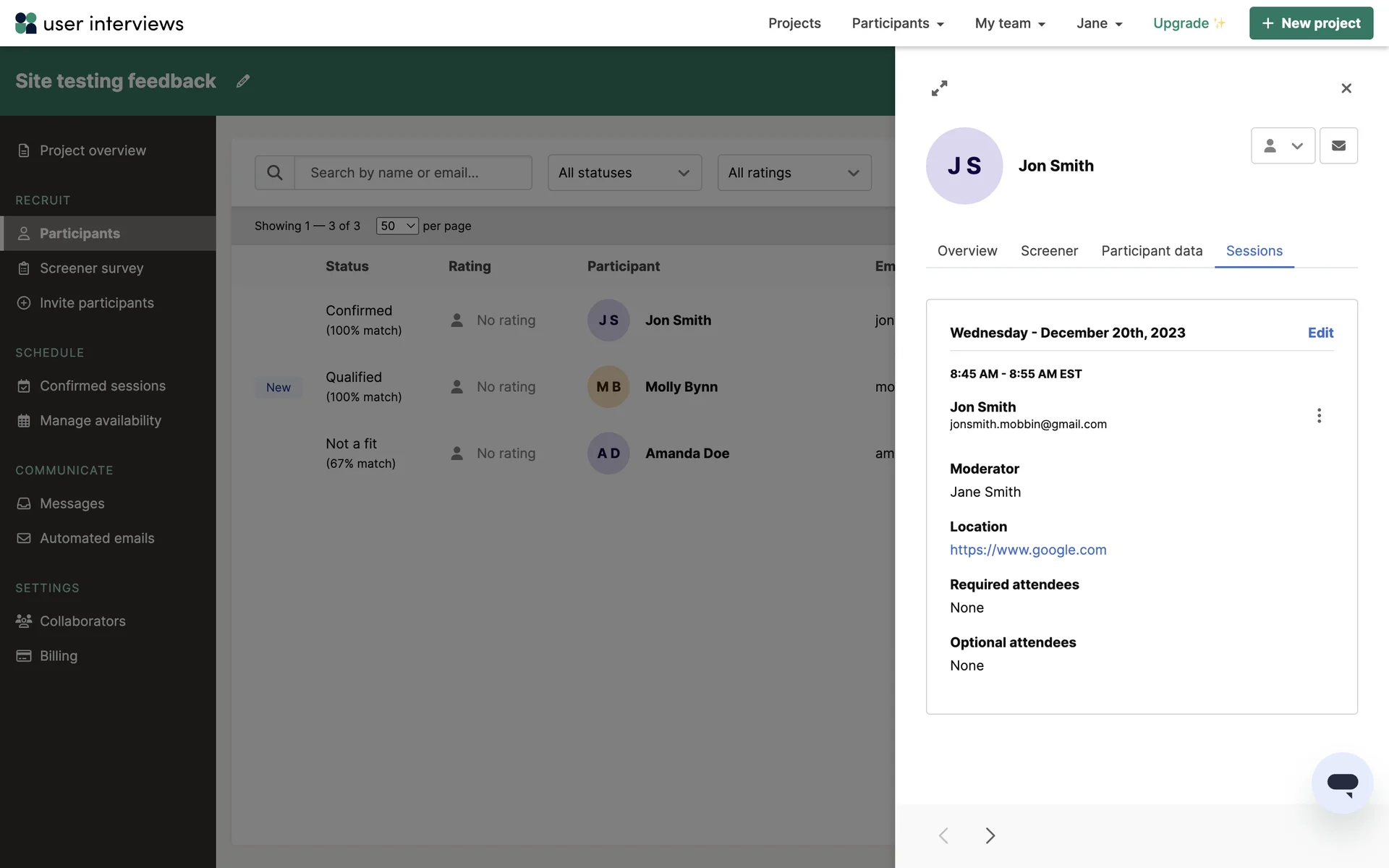The height and width of the screenshot is (868, 1389).
Task: Click the search magnifier icon
Action: (275, 173)
